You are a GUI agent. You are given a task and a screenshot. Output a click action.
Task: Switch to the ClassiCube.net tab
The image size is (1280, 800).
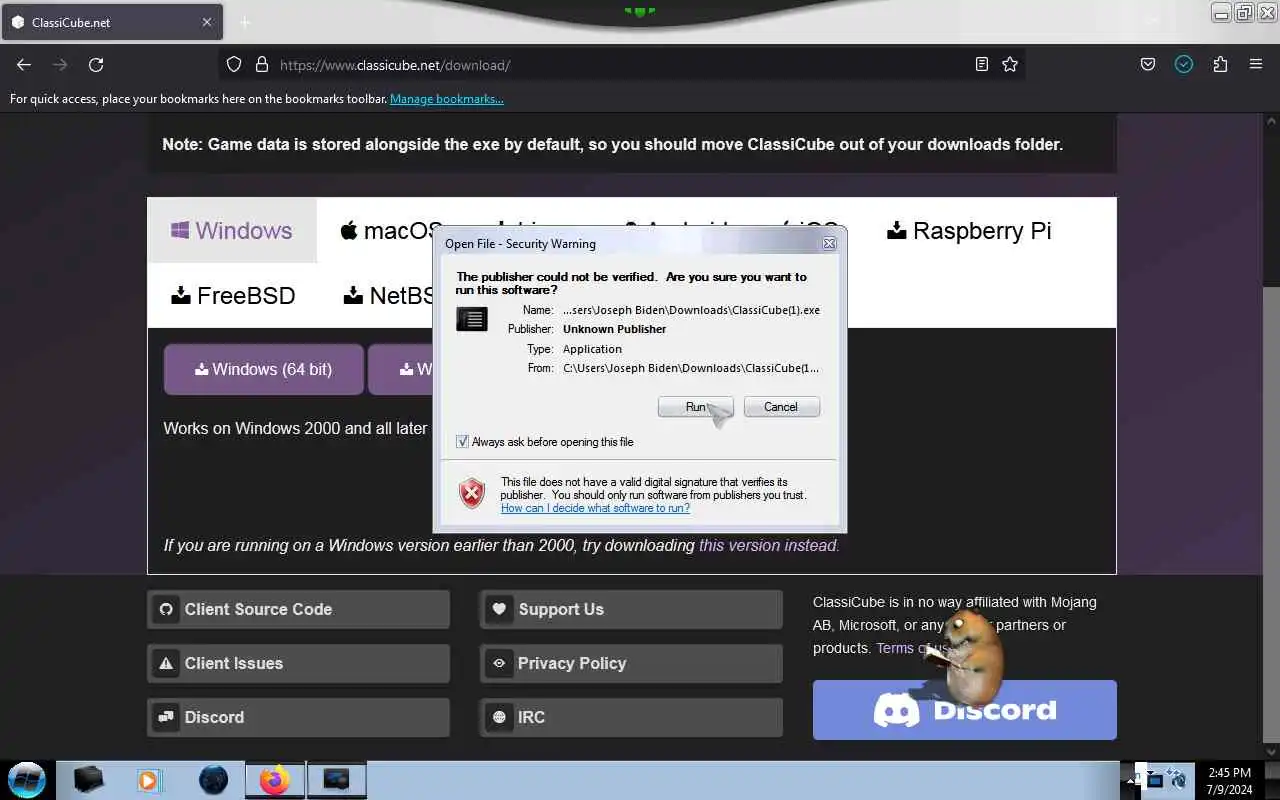tap(110, 22)
